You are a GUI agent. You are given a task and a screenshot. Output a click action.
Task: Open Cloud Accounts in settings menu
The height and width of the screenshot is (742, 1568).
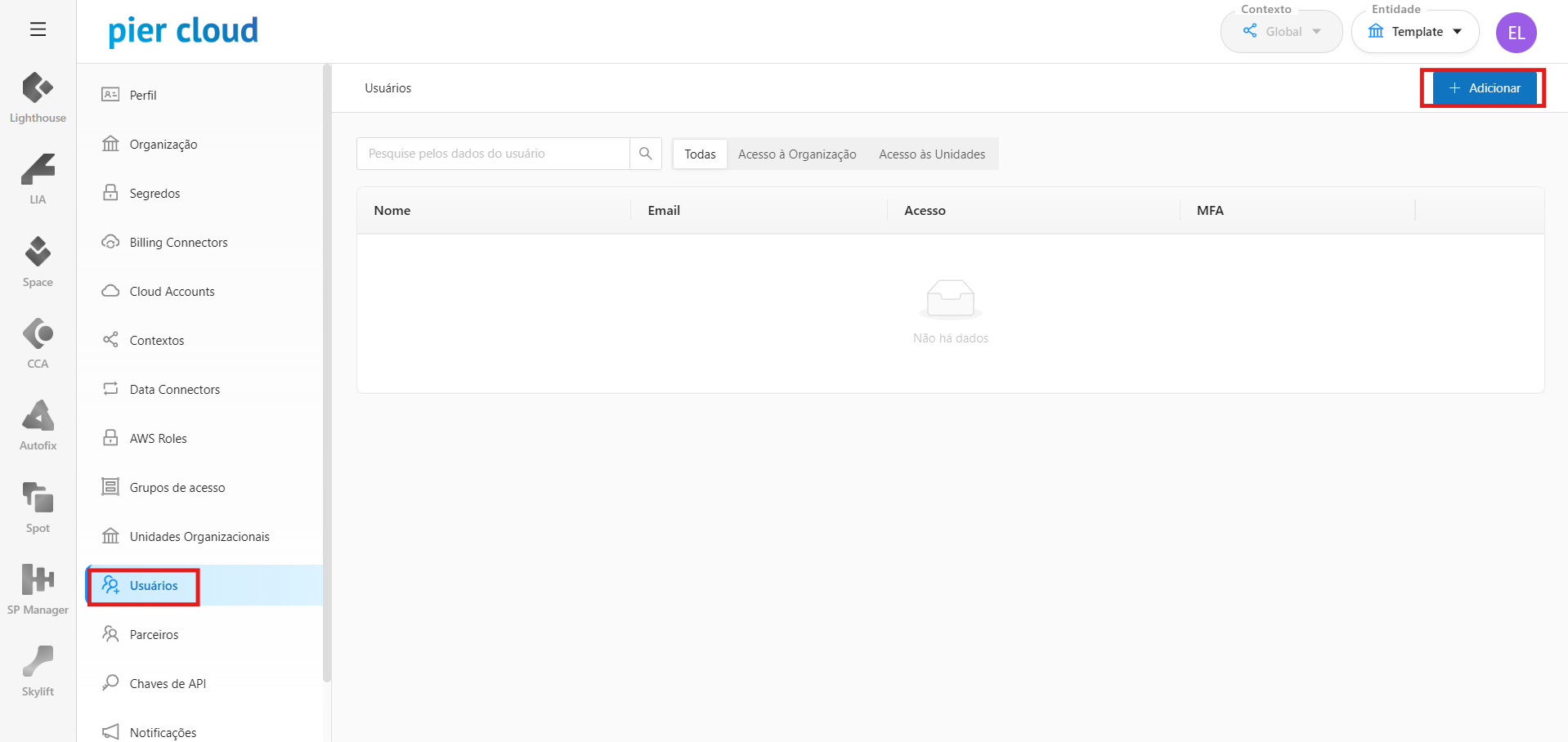[172, 292]
